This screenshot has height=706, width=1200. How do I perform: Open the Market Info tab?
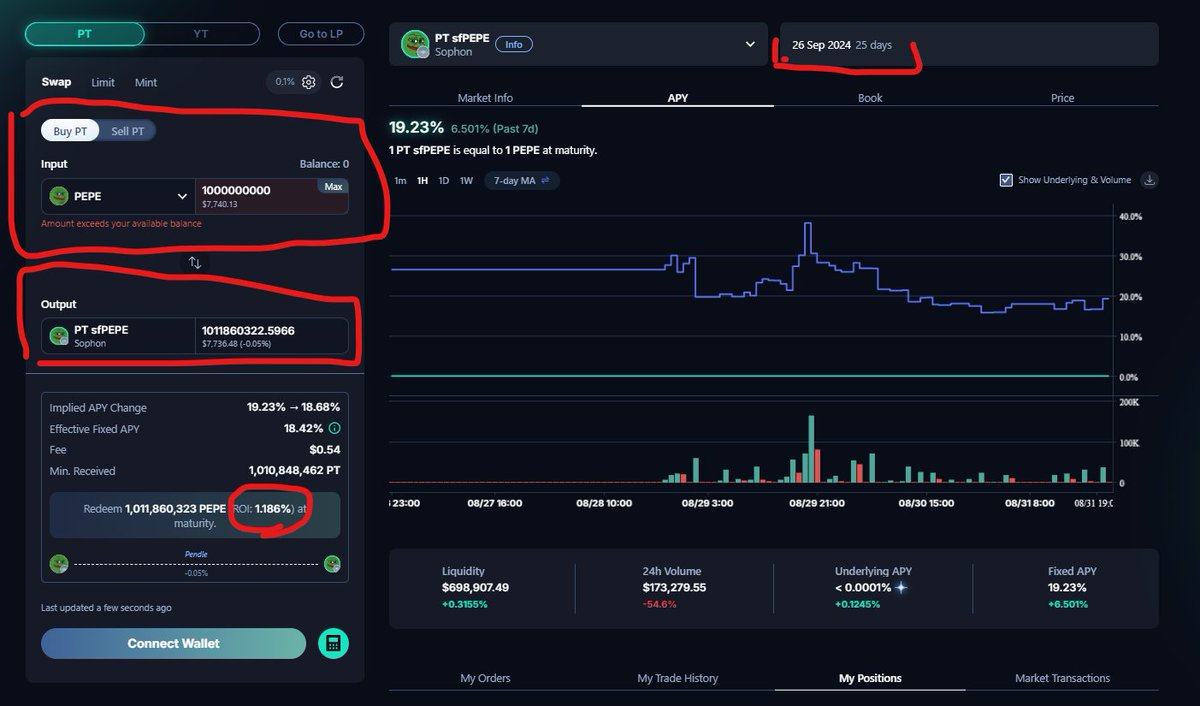tap(485, 98)
